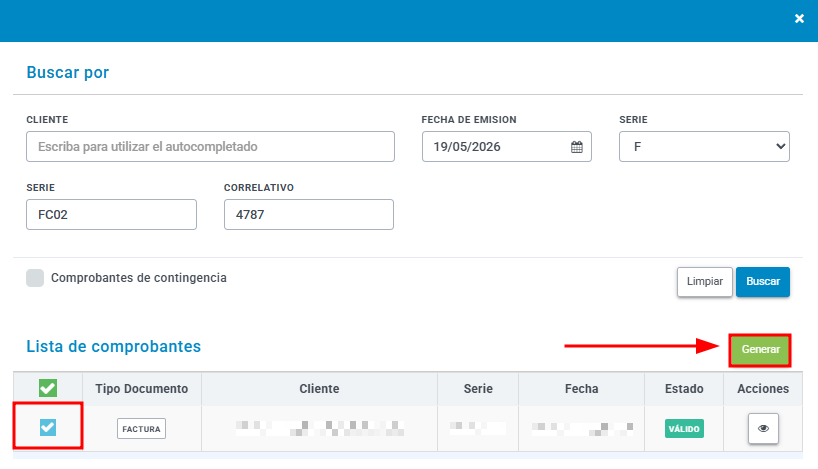
Task: Focus the CLIENTE autocomplete field
Action: (210, 147)
